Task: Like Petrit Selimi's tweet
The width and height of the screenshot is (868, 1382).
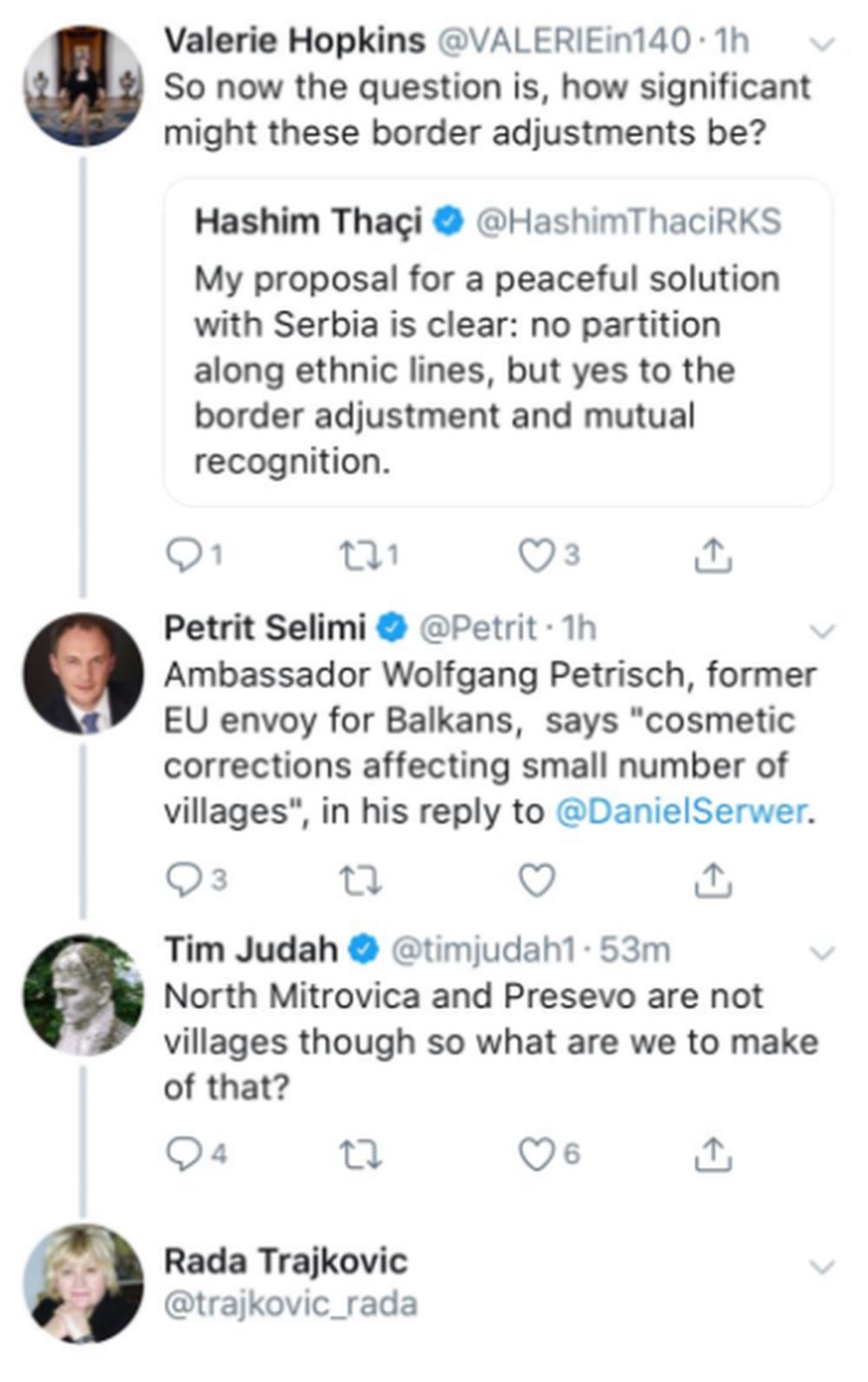Action: [536, 880]
